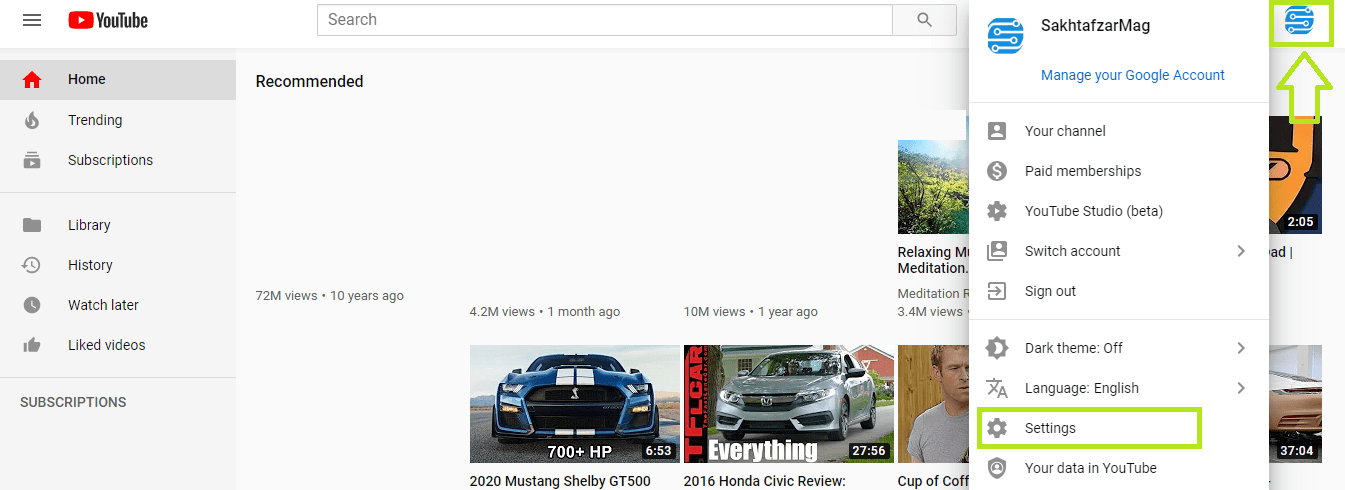Select Settings in account menu
The width and height of the screenshot is (1345, 490).
tap(1050, 428)
